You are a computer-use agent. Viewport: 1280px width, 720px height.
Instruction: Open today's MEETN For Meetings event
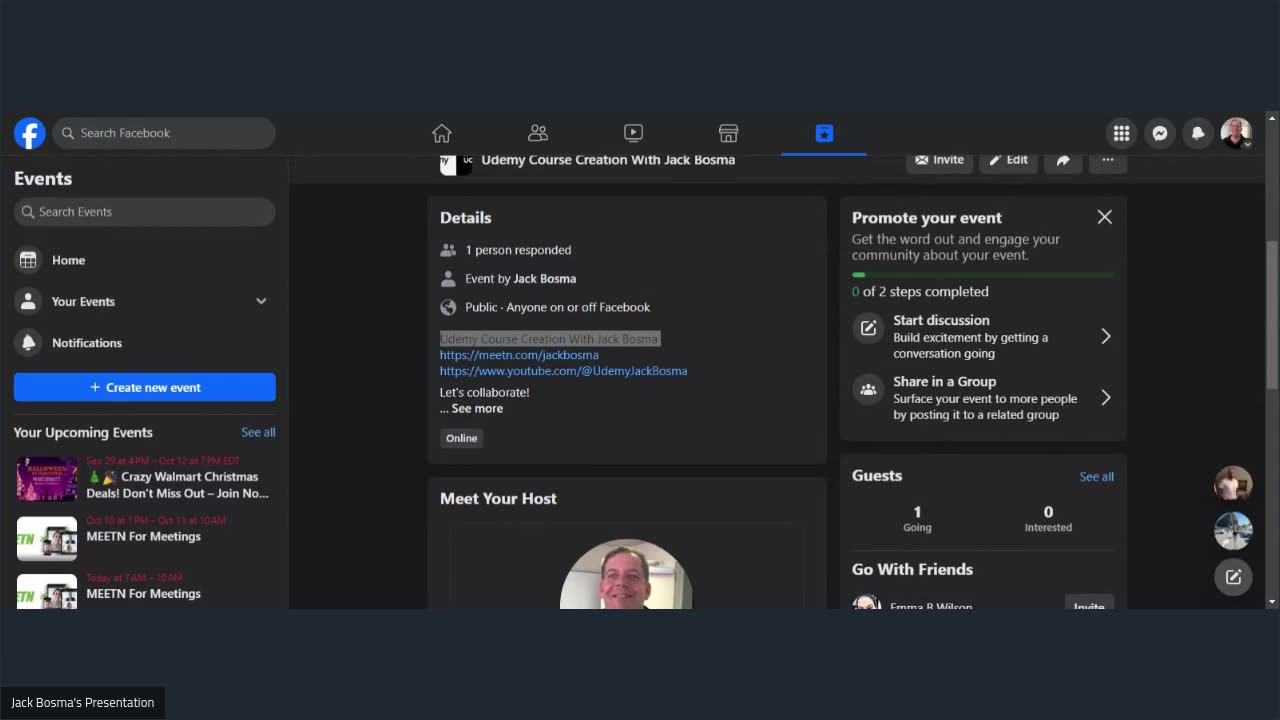(x=145, y=591)
